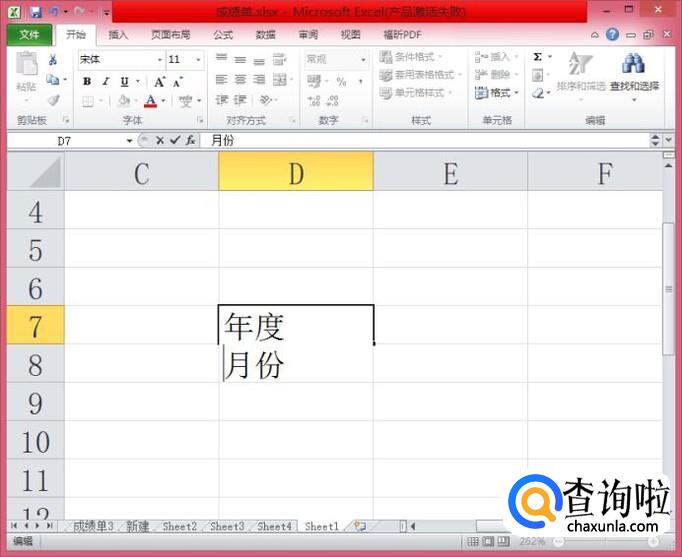Image resolution: width=682 pixels, height=557 pixels.
Task: Click the vertical scrollbar thumb
Action: click(x=669, y=289)
